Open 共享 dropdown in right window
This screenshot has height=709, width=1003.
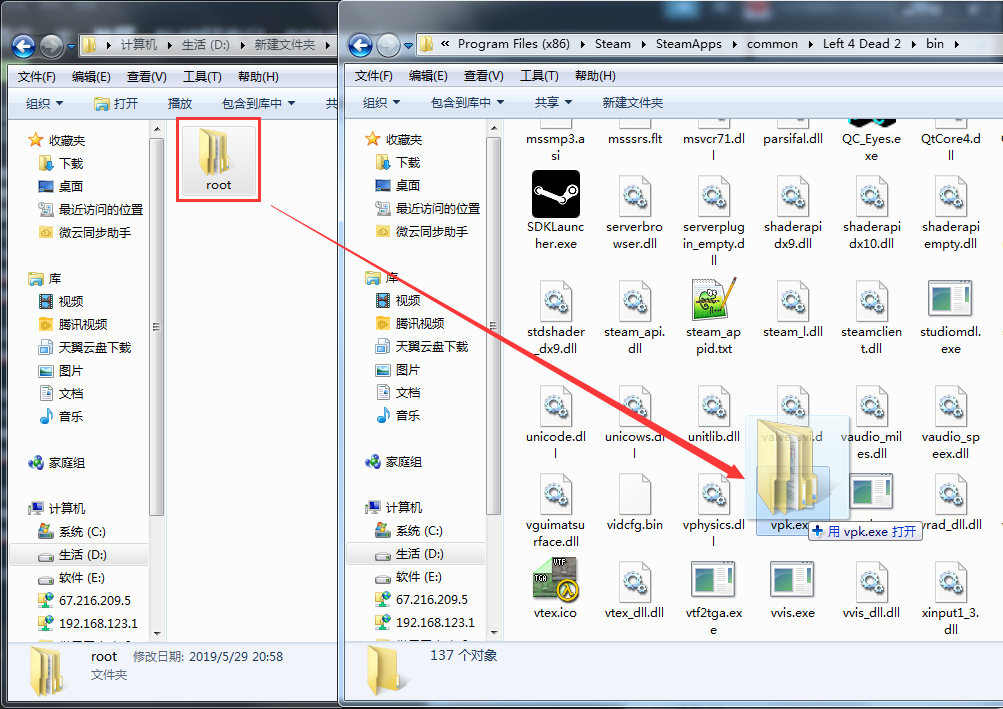tap(553, 102)
